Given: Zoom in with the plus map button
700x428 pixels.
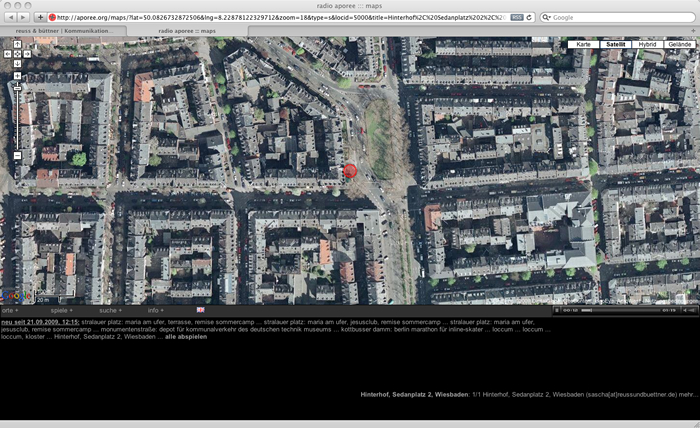Looking at the screenshot, I should [x=17, y=75].
